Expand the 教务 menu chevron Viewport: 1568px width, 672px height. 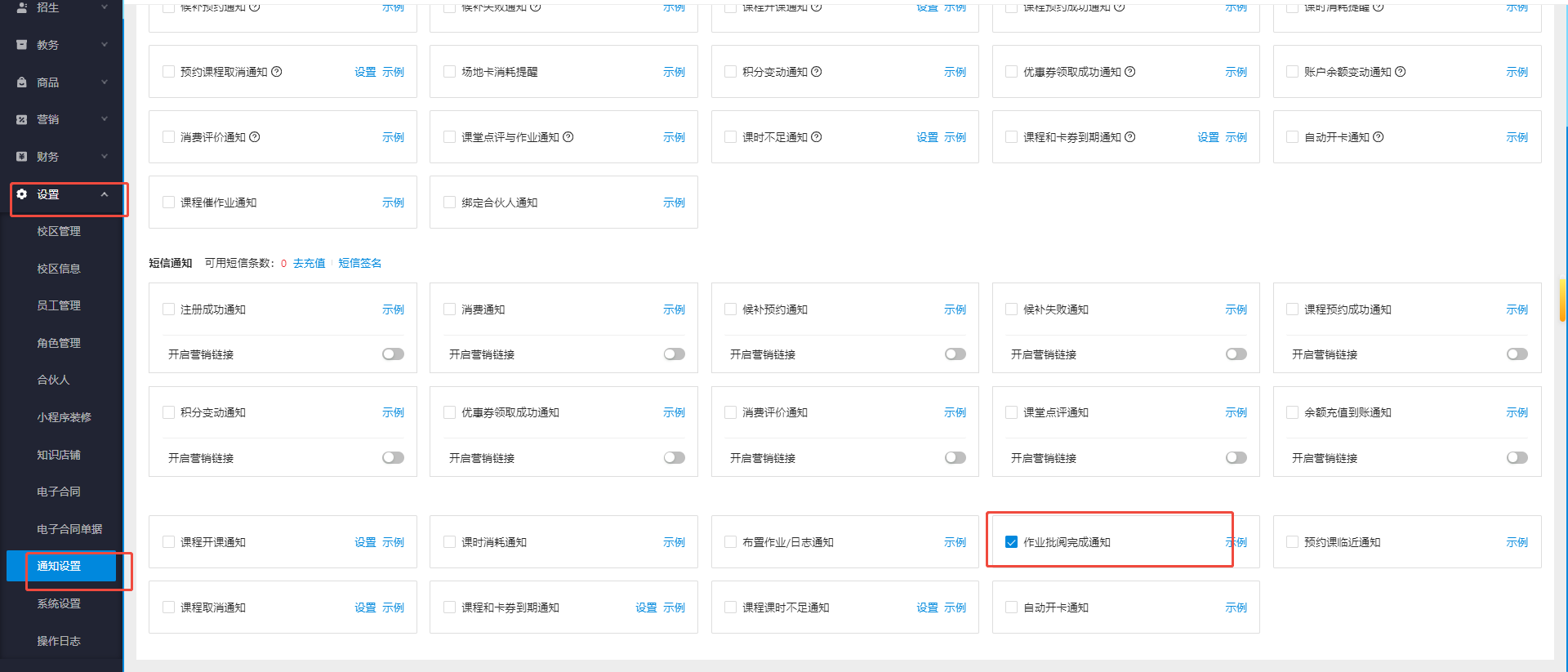(x=105, y=45)
